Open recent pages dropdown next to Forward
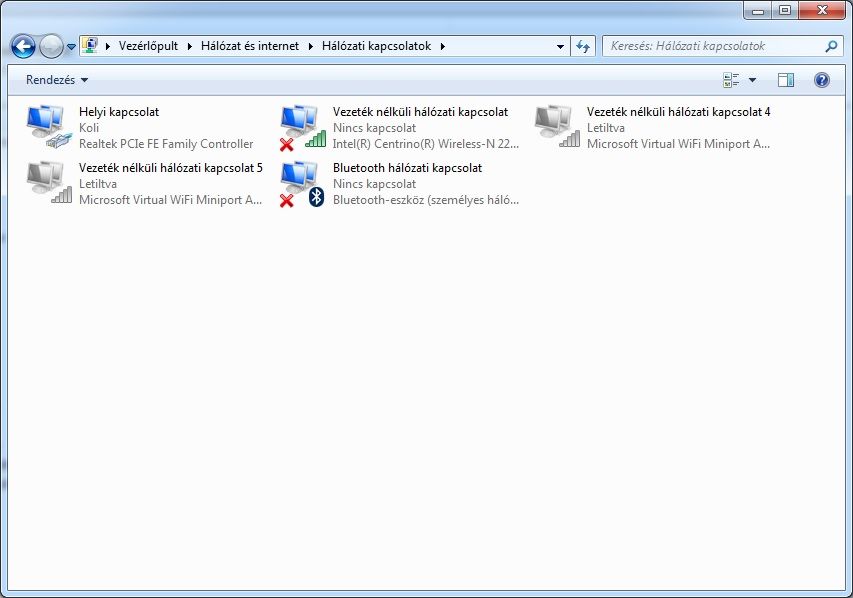 point(71,47)
